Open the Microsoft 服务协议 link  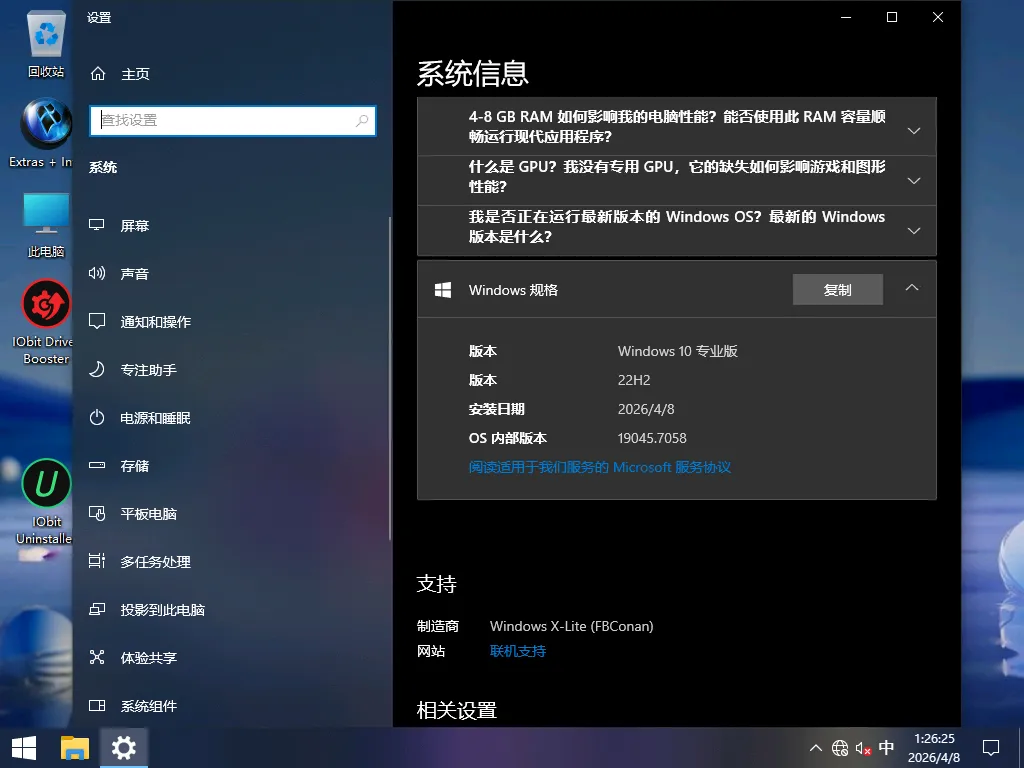pyautogui.click(x=600, y=467)
